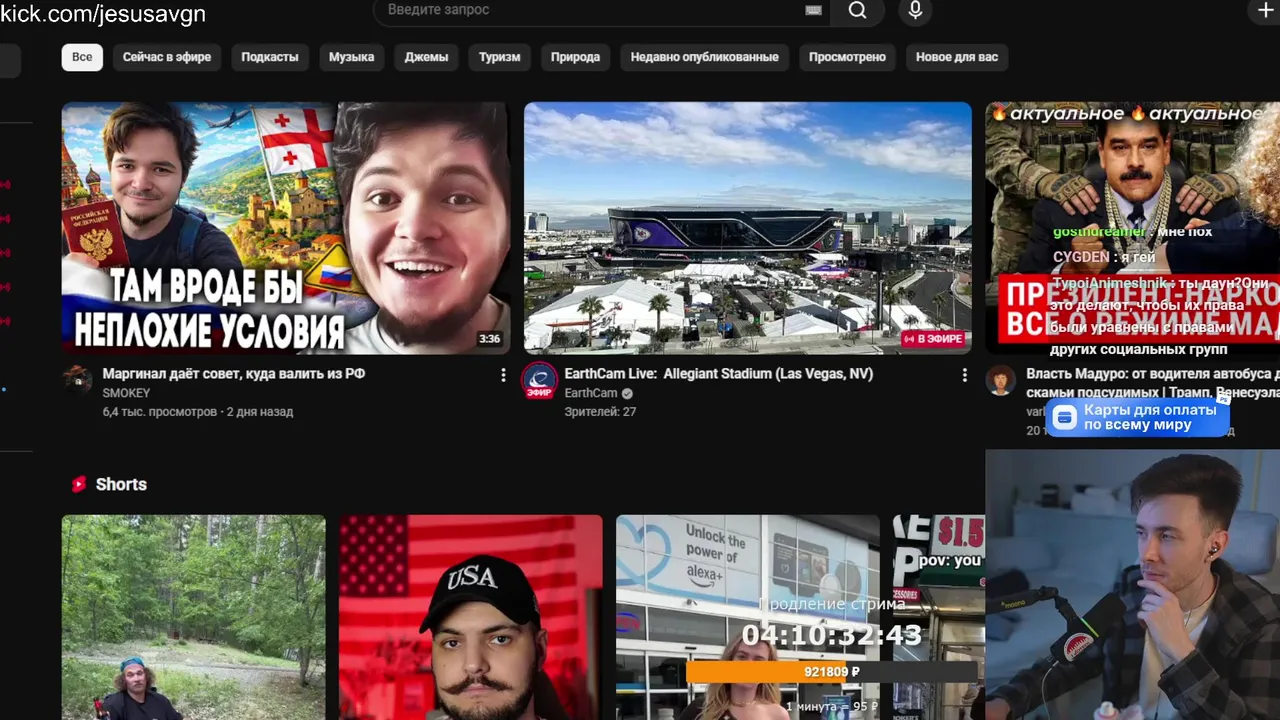This screenshot has width=1280, height=720.
Task: Activate voice search microphone icon
Action: (914, 10)
